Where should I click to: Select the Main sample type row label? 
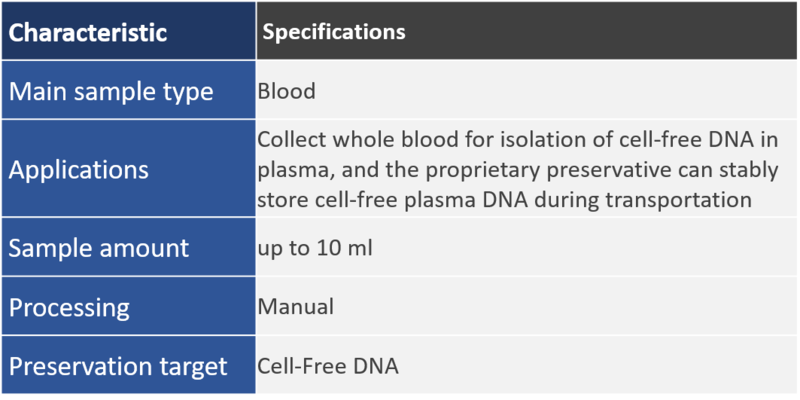pos(111,92)
